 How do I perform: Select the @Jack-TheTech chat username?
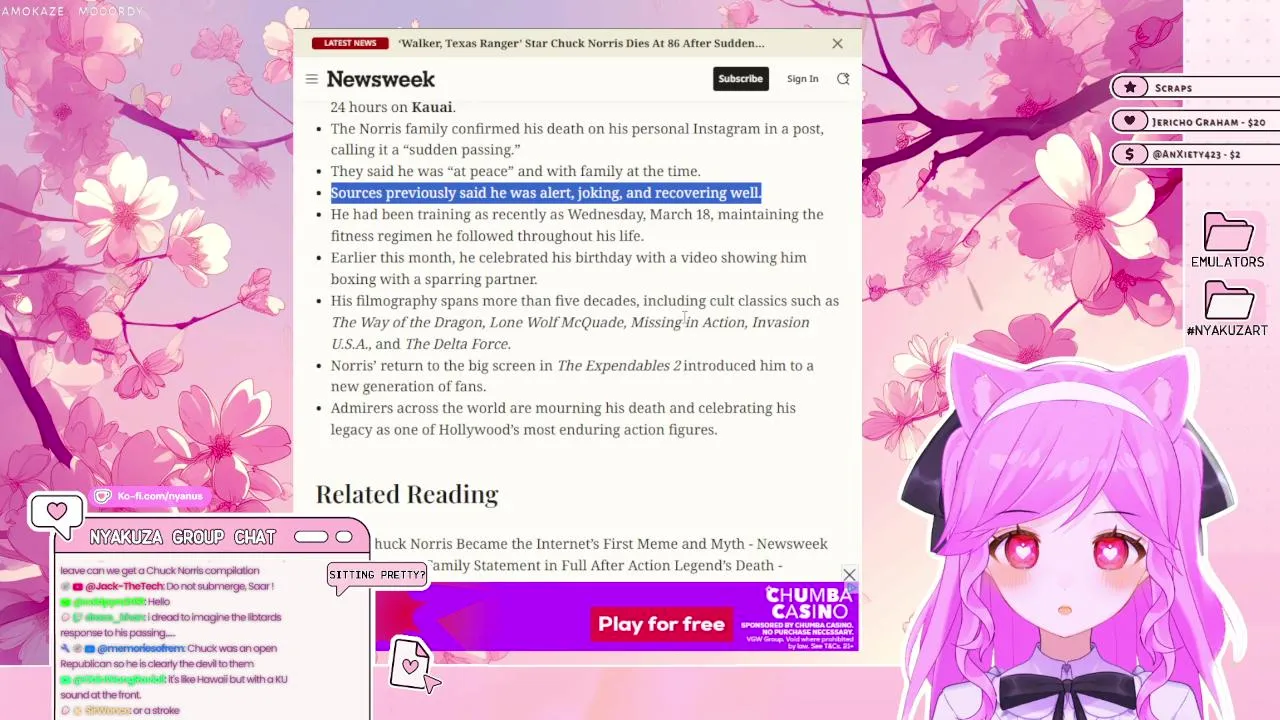coord(124,586)
